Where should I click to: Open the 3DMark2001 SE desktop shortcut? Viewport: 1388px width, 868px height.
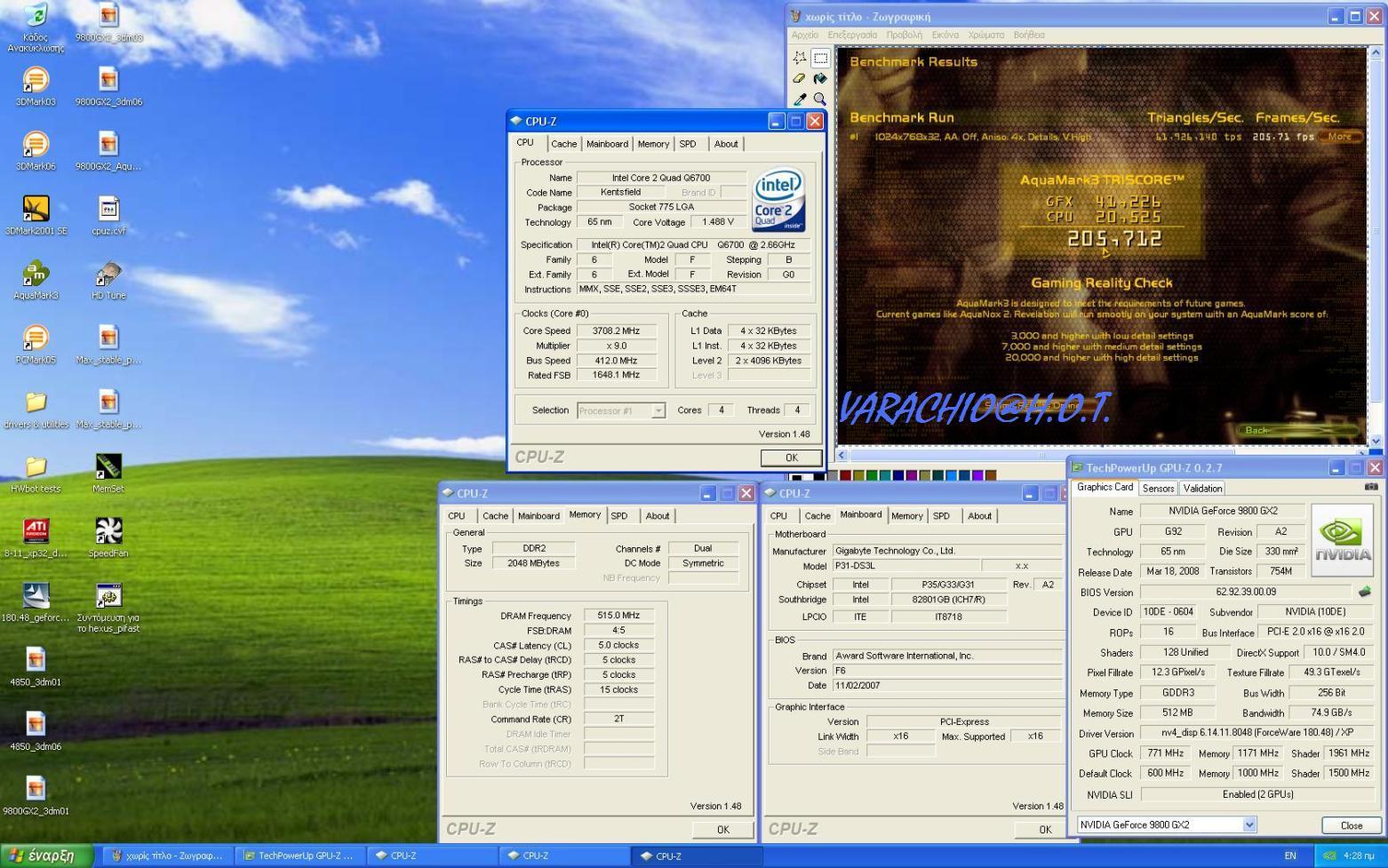pos(36,216)
